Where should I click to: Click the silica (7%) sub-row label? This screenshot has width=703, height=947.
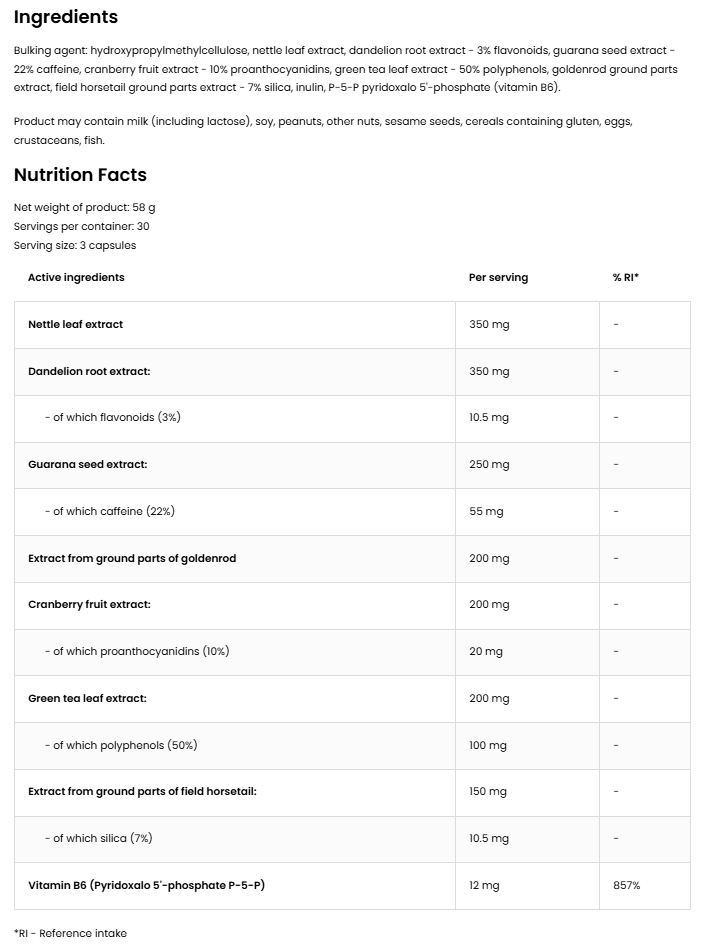[x=98, y=838]
